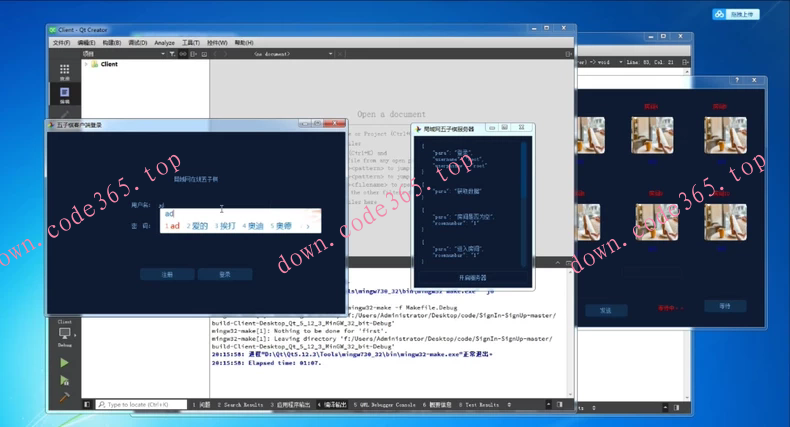
Task: Open the Analyze menu
Action: 164,43
